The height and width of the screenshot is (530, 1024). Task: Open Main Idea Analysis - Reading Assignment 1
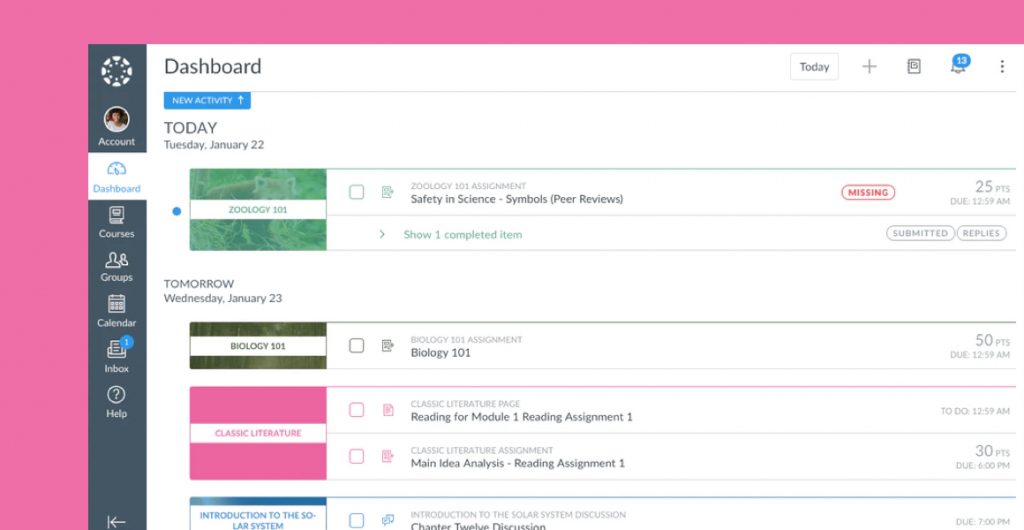[518, 463]
